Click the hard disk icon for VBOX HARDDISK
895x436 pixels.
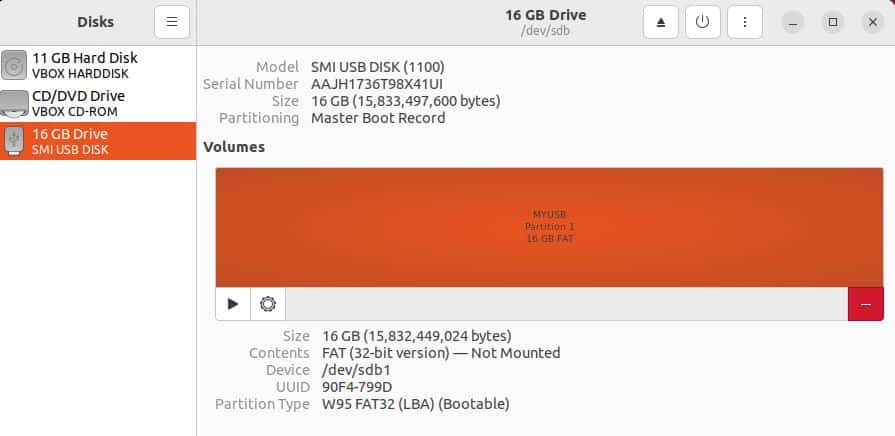[x=14, y=65]
